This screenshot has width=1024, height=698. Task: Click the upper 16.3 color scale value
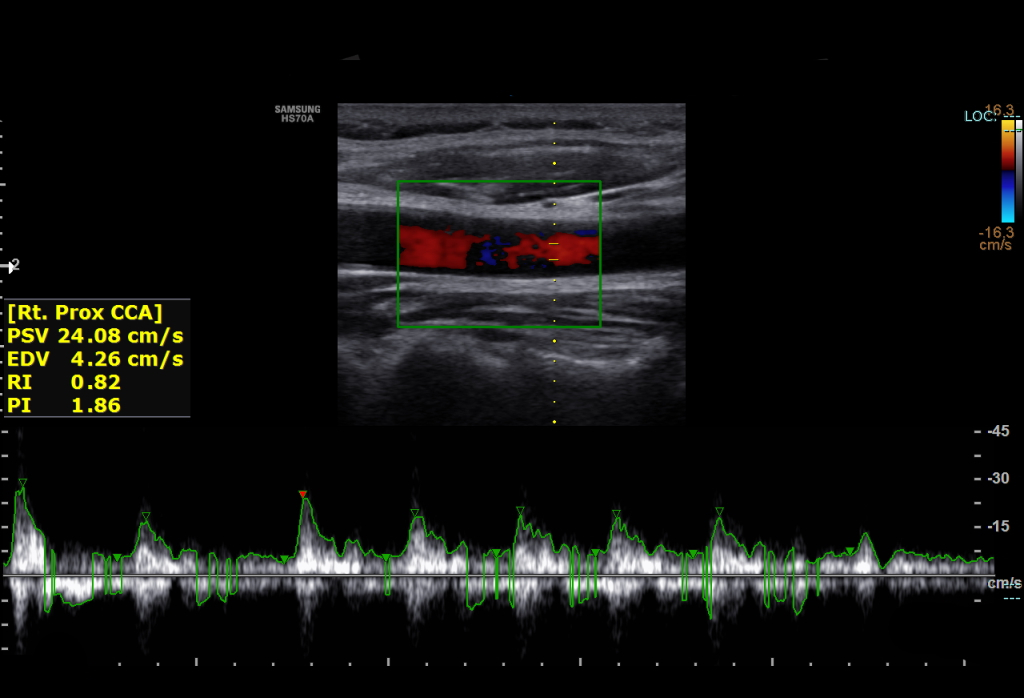999,110
